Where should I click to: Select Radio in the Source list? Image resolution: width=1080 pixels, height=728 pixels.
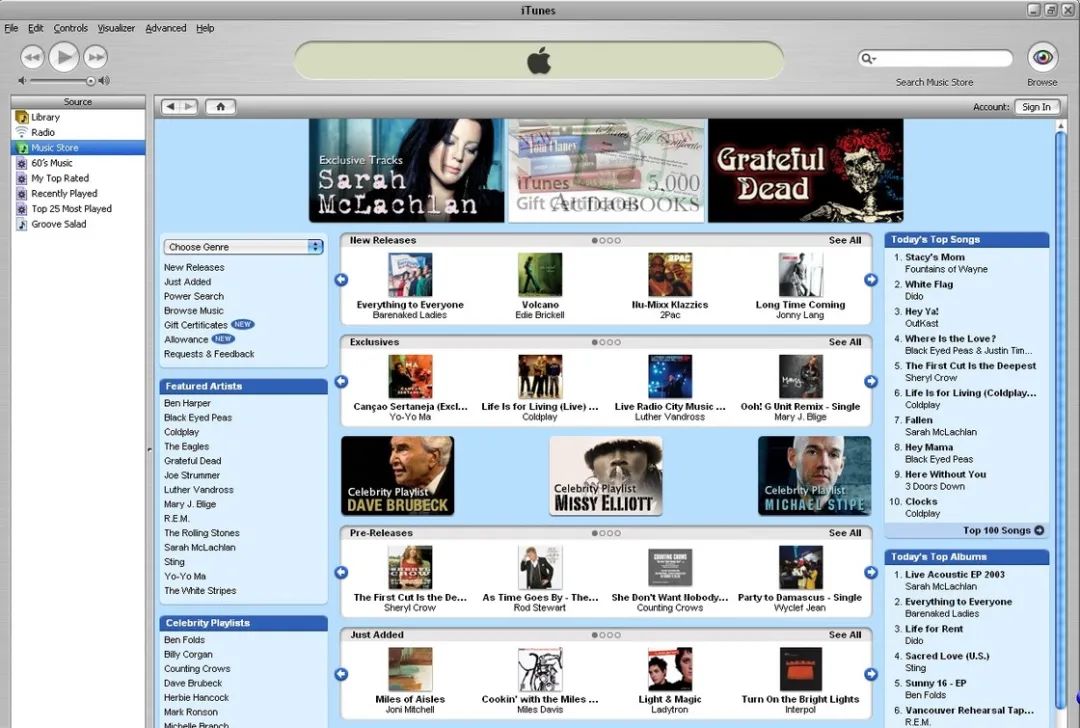point(43,132)
